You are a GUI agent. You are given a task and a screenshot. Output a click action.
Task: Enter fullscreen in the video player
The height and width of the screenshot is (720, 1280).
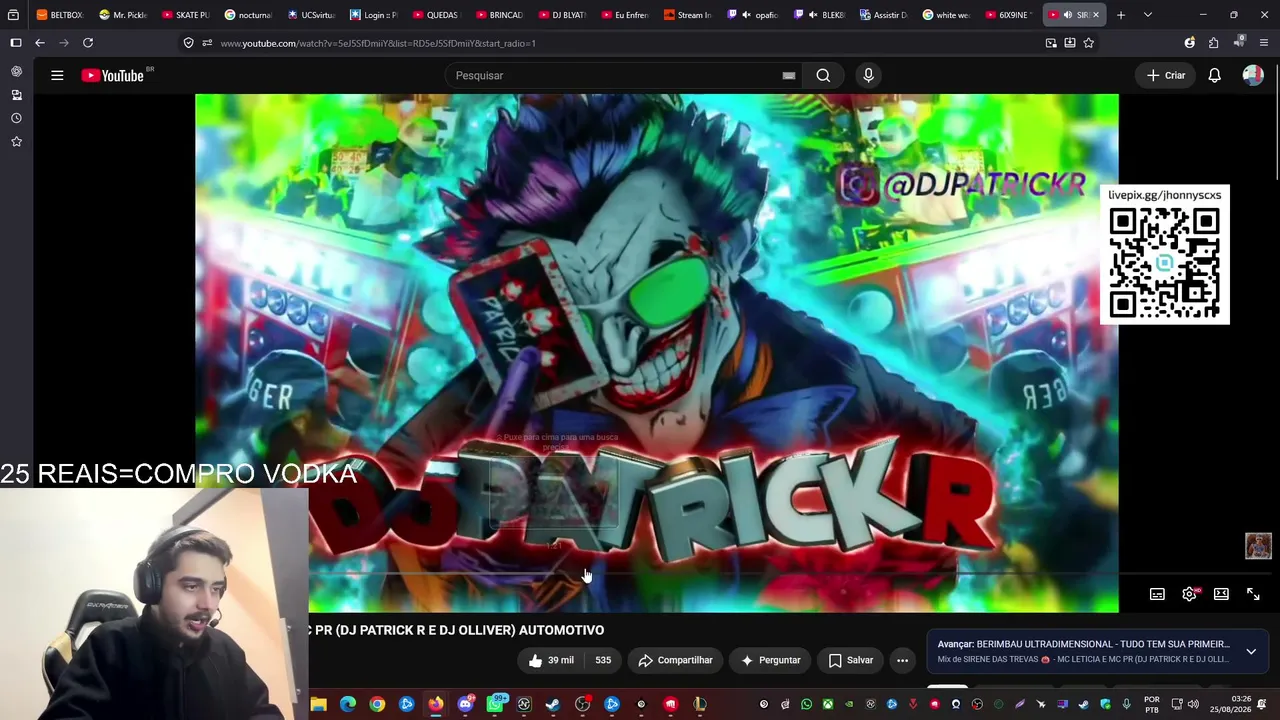point(1253,594)
